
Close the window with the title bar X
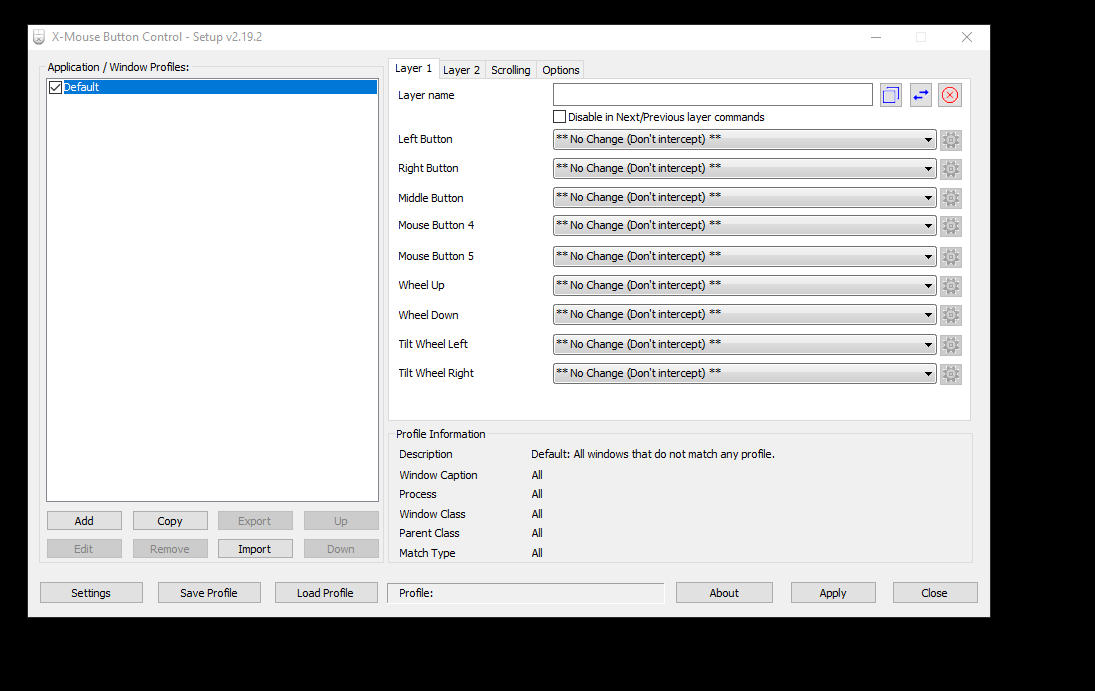tap(967, 37)
